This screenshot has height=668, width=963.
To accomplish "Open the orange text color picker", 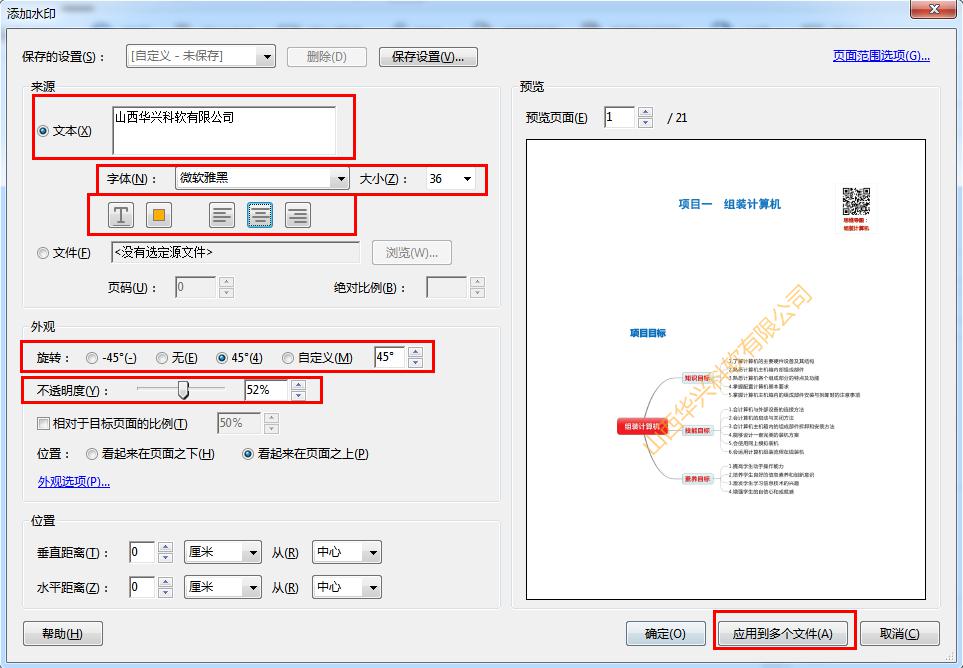I will pyautogui.click(x=157, y=215).
